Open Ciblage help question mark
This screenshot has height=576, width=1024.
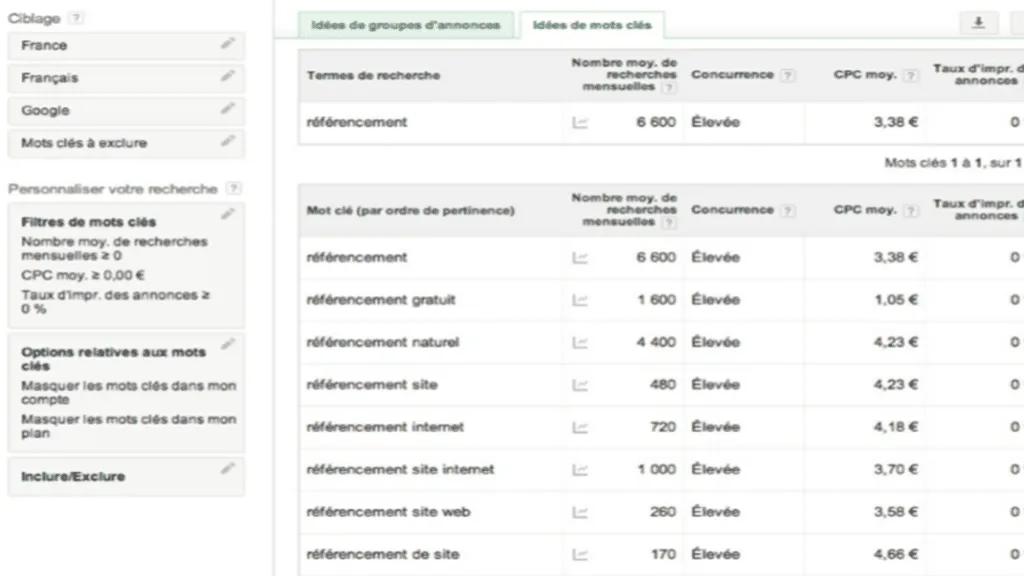[x=76, y=18]
